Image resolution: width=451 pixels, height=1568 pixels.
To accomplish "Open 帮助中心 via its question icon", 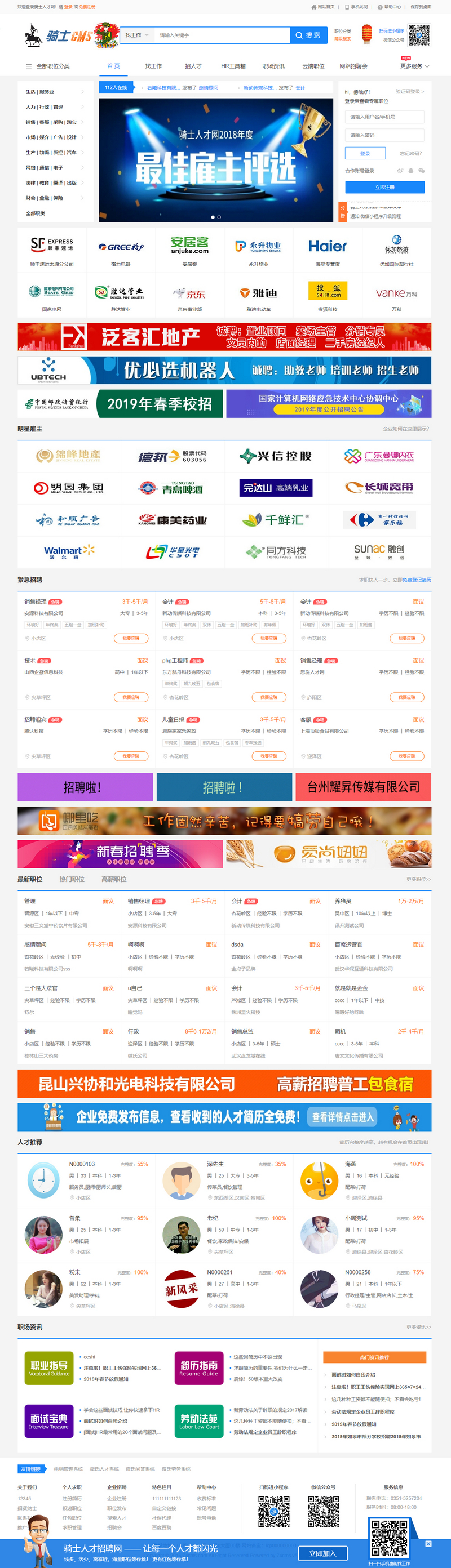I will coord(380,7).
